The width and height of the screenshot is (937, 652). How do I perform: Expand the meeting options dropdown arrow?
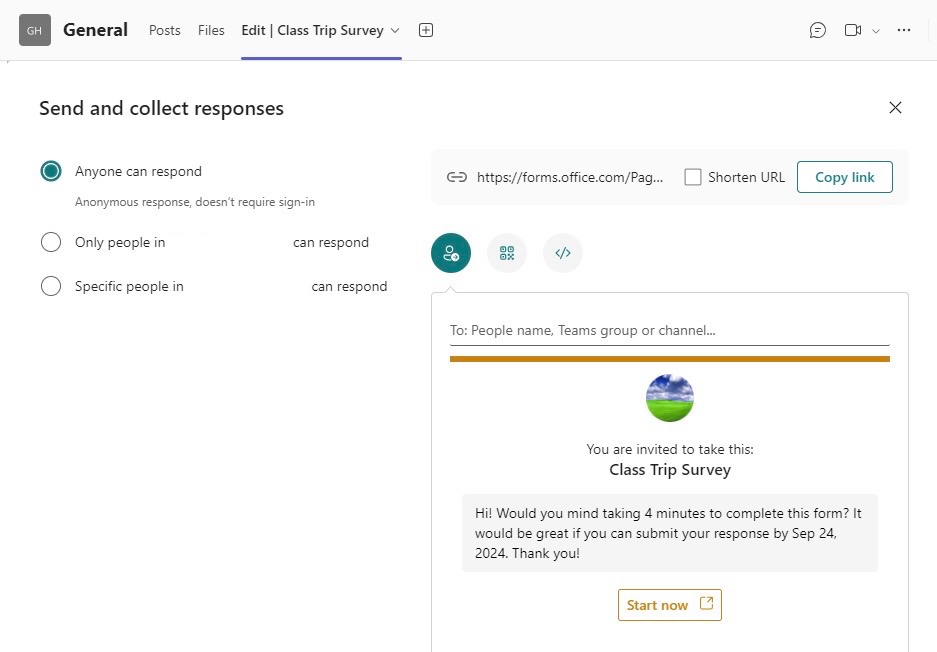(x=876, y=31)
